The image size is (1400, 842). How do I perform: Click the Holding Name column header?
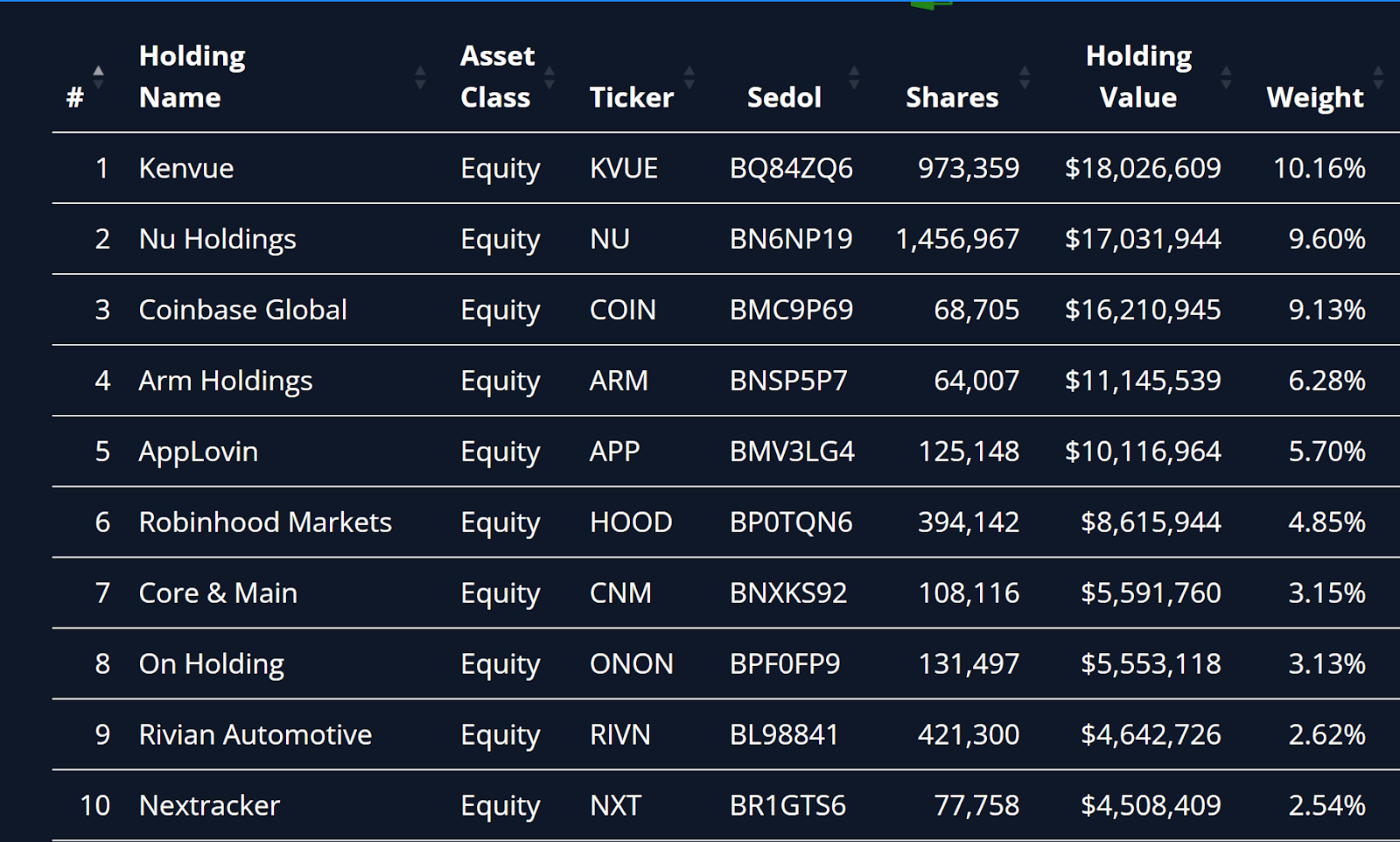[x=192, y=76]
